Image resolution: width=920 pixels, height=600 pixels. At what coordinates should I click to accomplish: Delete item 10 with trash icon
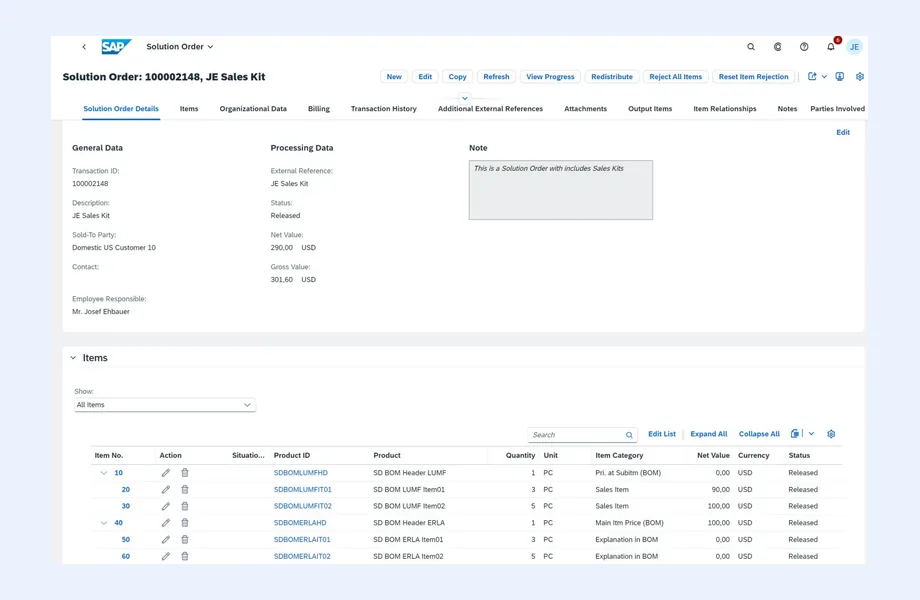click(185, 473)
